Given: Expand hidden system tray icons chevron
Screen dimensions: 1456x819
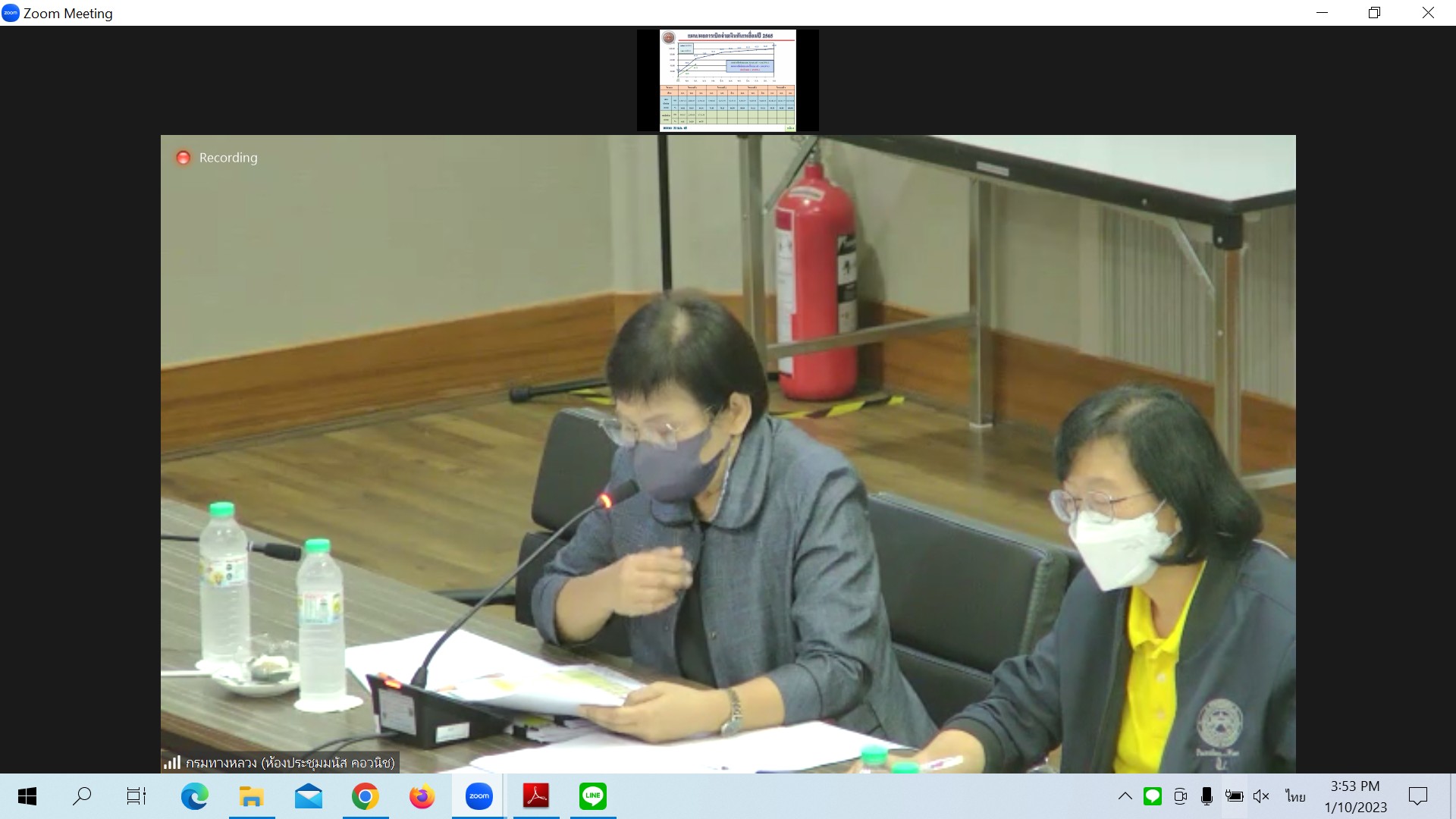Looking at the screenshot, I should [x=1125, y=796].
